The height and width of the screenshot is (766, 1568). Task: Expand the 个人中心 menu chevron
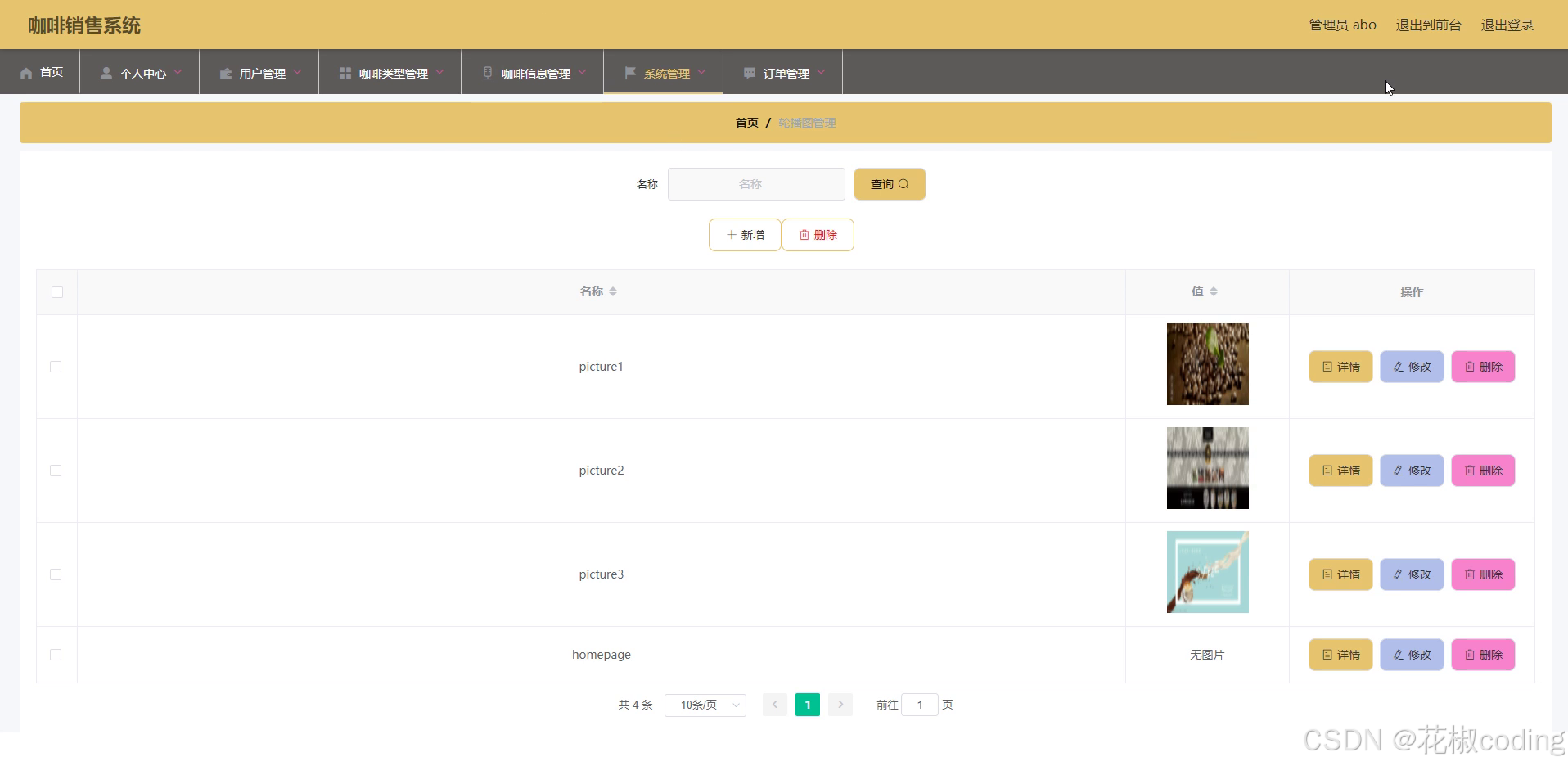pos(178,72)
